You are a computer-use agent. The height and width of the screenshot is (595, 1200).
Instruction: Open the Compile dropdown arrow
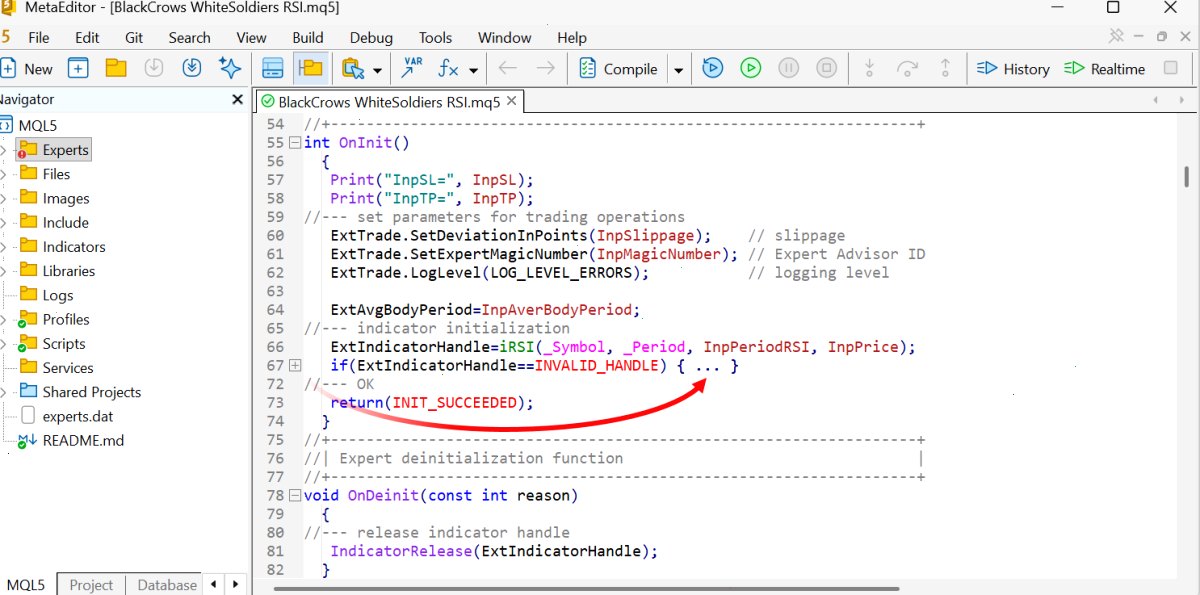pos(678,70)
